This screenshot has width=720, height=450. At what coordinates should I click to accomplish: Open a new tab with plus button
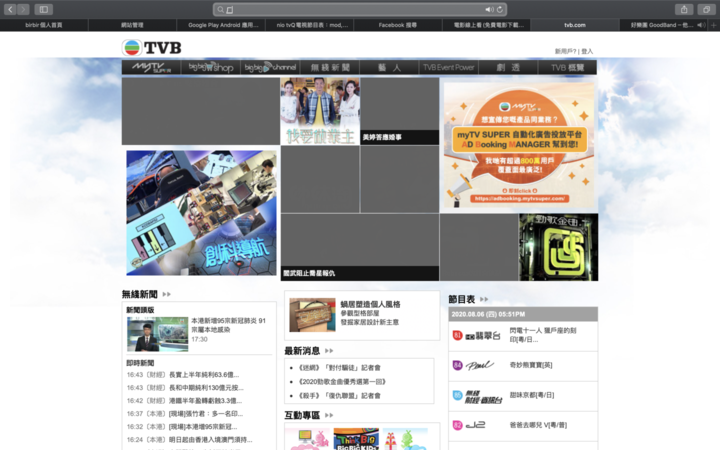pyautogui.click(x=713, y=25)
